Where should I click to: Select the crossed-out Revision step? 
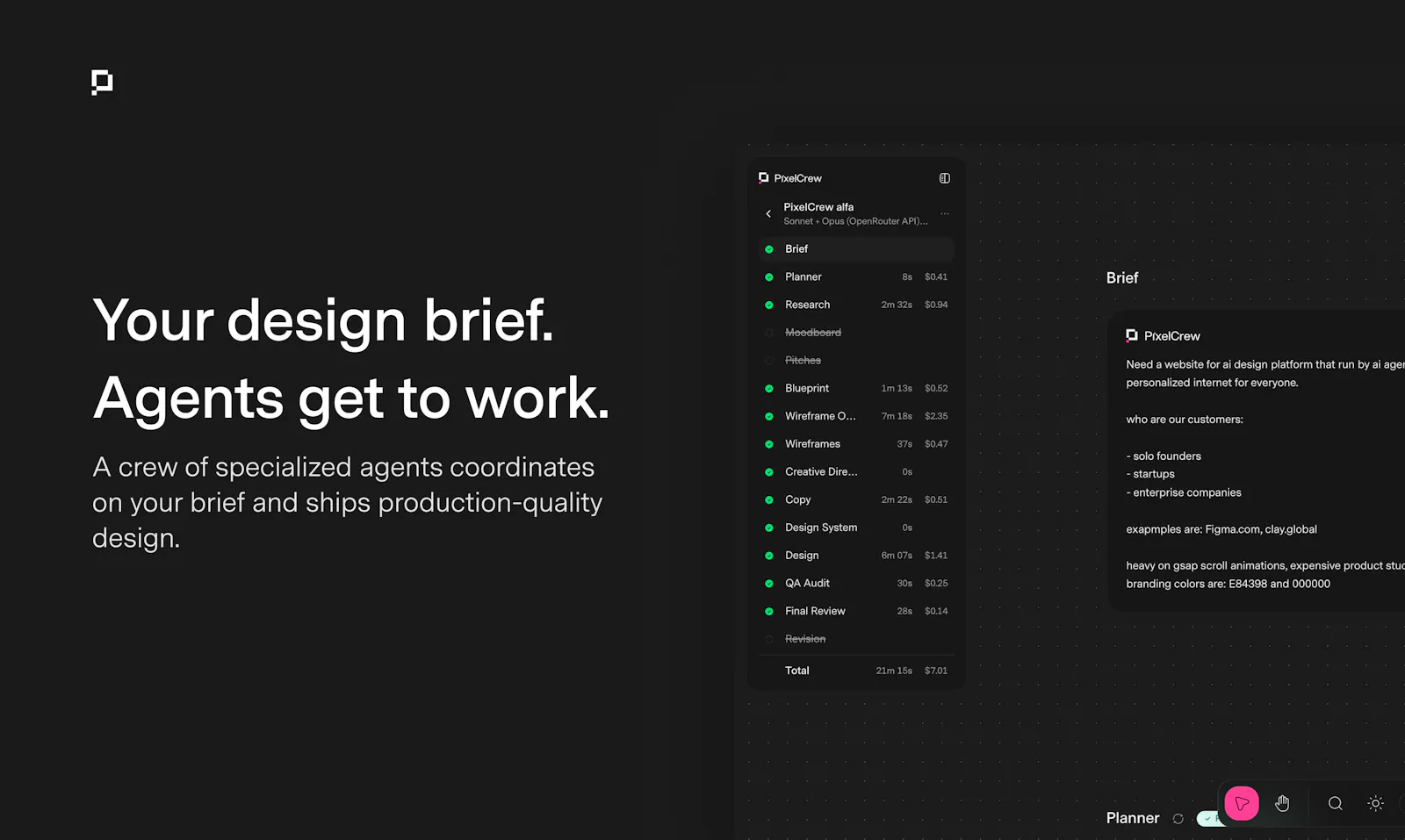coord(856,639)
